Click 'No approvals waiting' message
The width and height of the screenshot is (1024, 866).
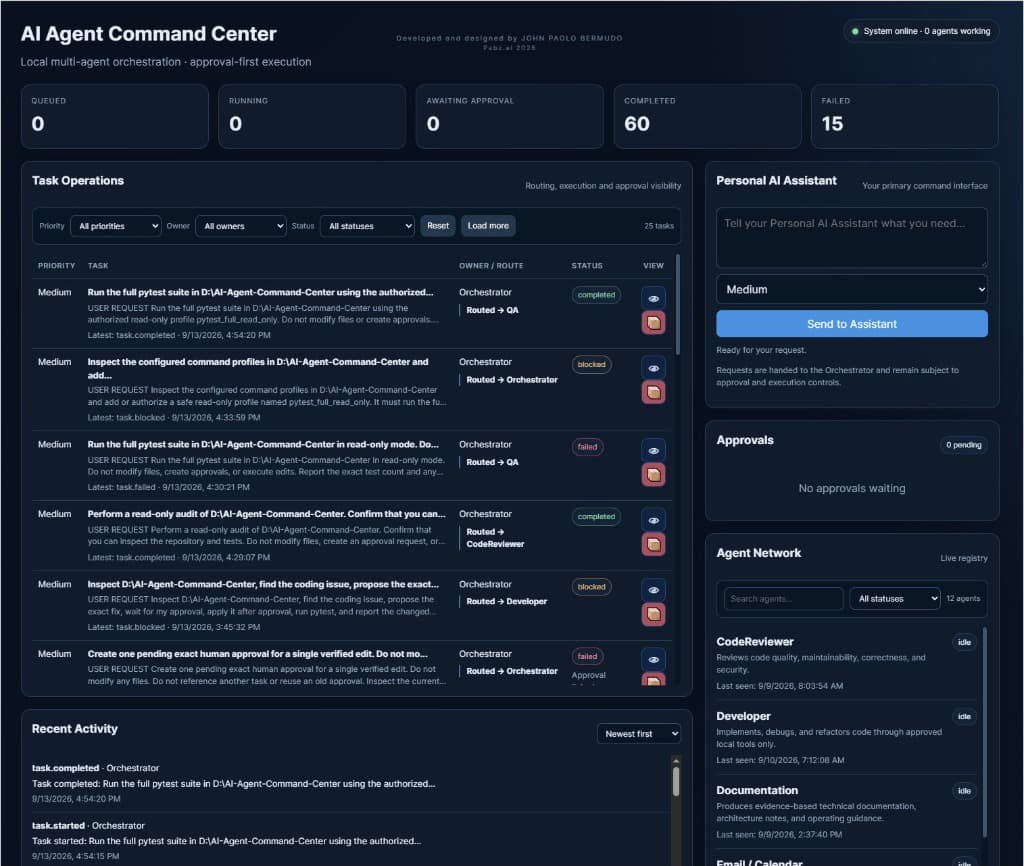click(x=852, y=489)
